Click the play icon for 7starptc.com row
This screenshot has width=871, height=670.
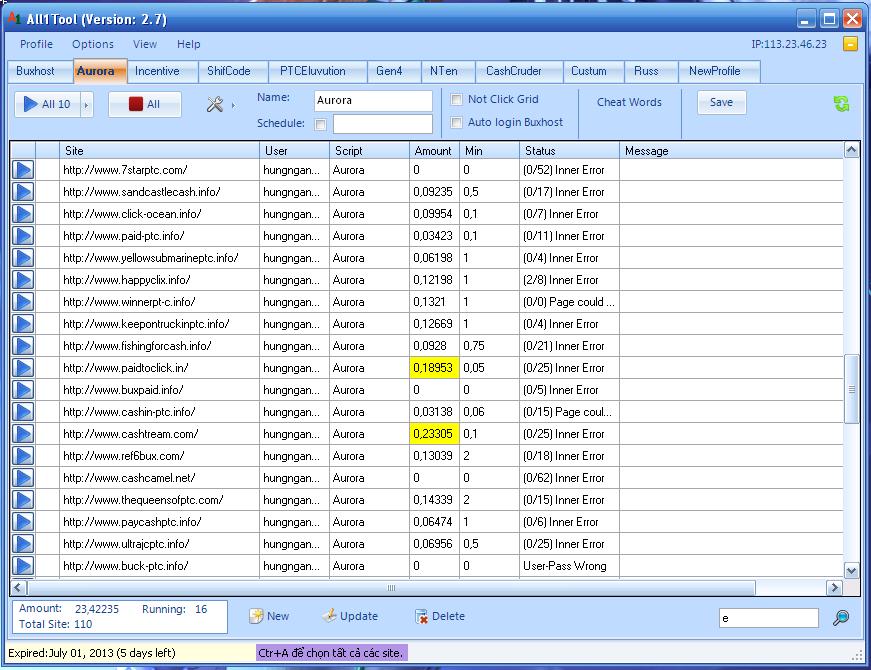(x=22, y=170)
